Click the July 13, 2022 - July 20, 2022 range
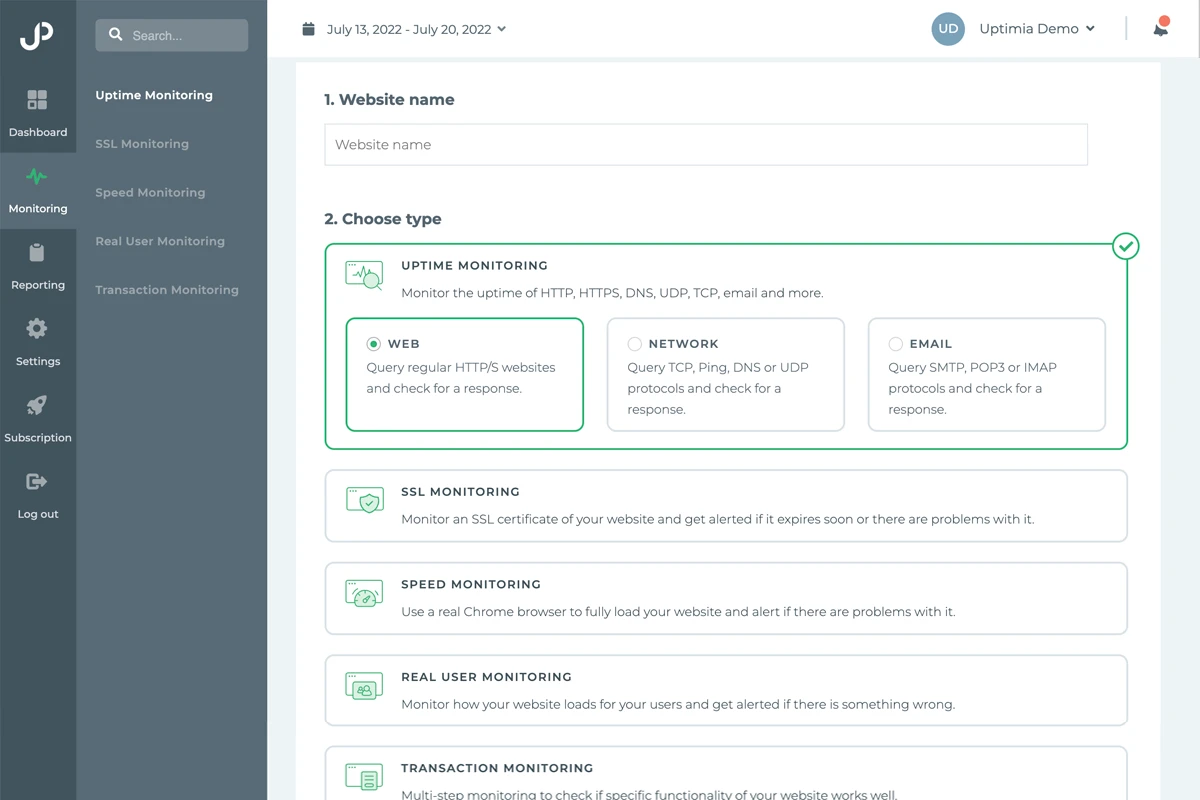1200x800 pixels. click(x=409, y=29)
